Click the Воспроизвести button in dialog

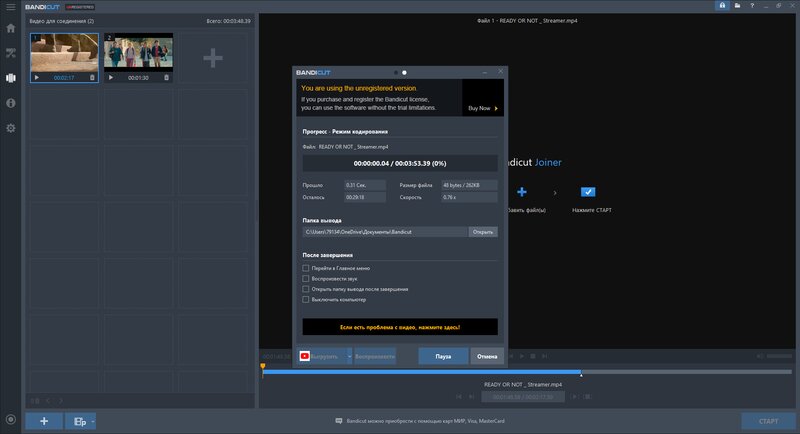click(375, 356)
